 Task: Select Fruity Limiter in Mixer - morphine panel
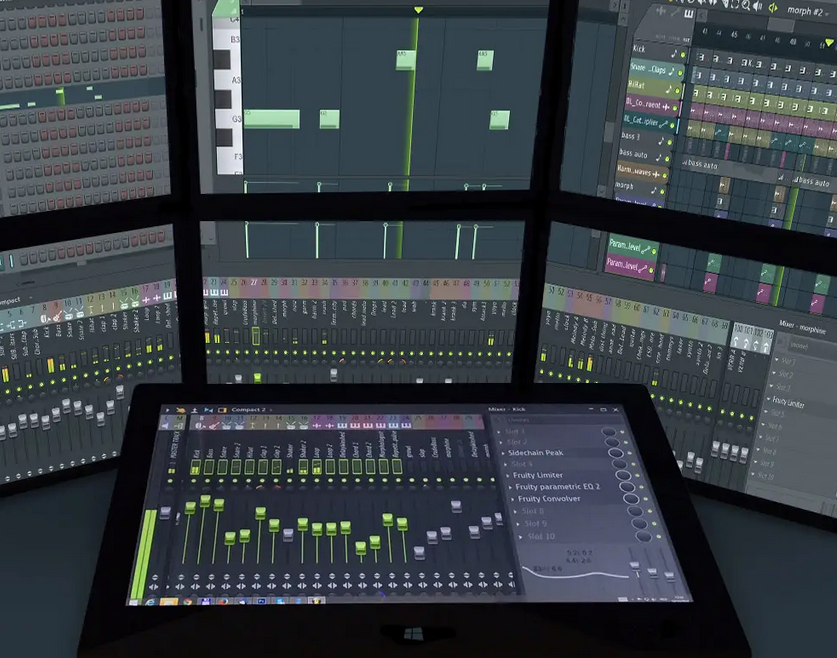[x=788, y=402]
